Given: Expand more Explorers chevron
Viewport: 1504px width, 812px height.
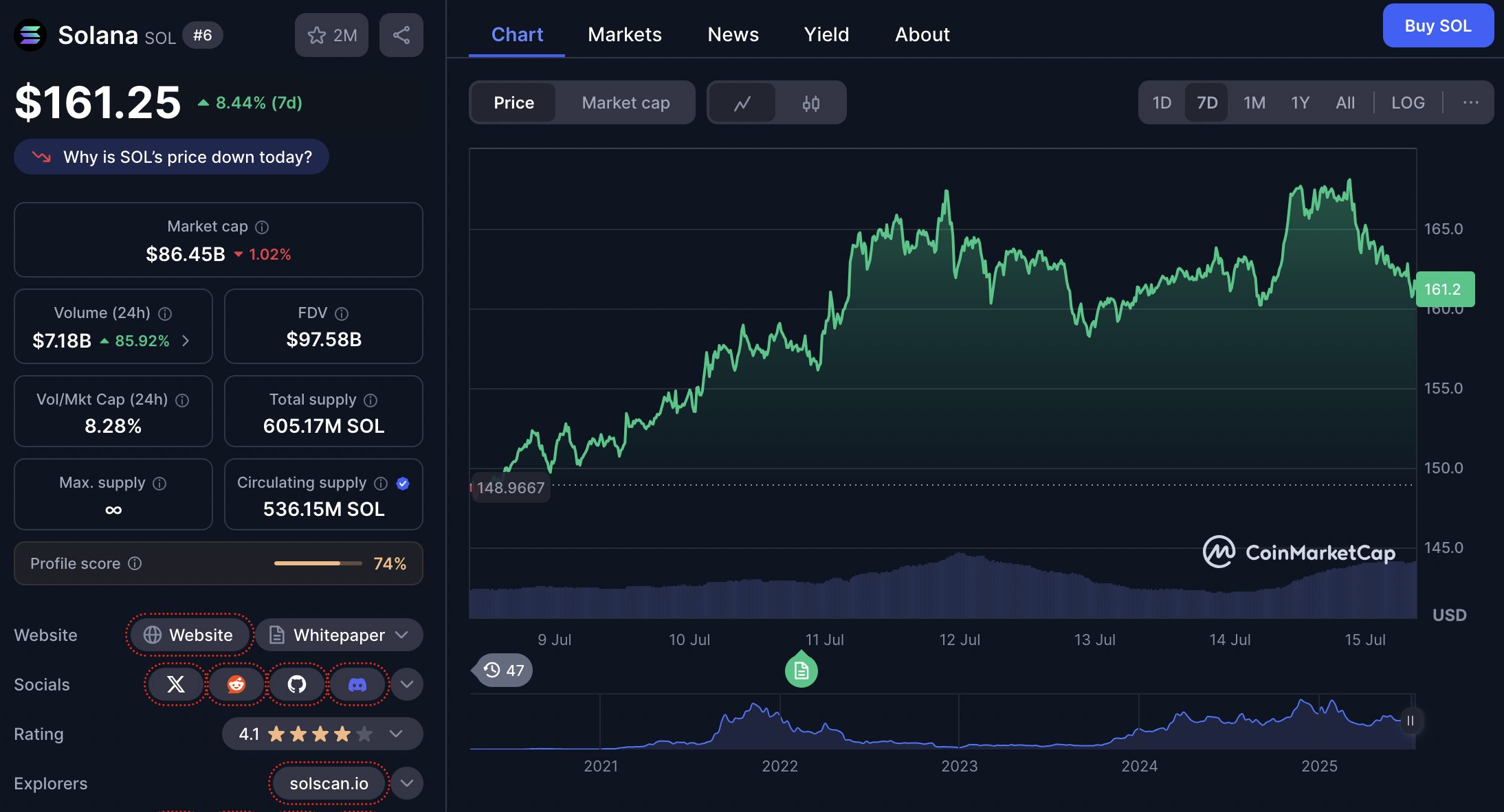Looking at the screenshot, I should (x=407, y=783).
